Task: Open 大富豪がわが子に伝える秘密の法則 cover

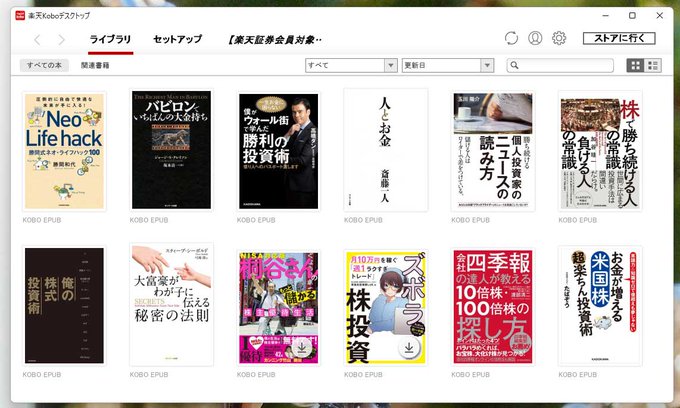Action: pyautogui.click(x=171, y=304)
